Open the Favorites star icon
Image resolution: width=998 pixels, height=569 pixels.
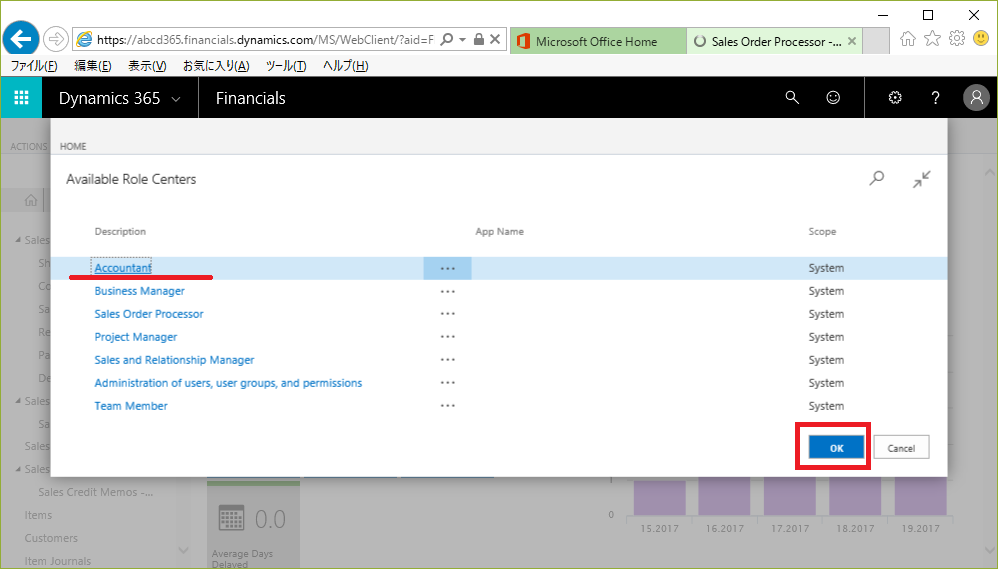(932, 39)
